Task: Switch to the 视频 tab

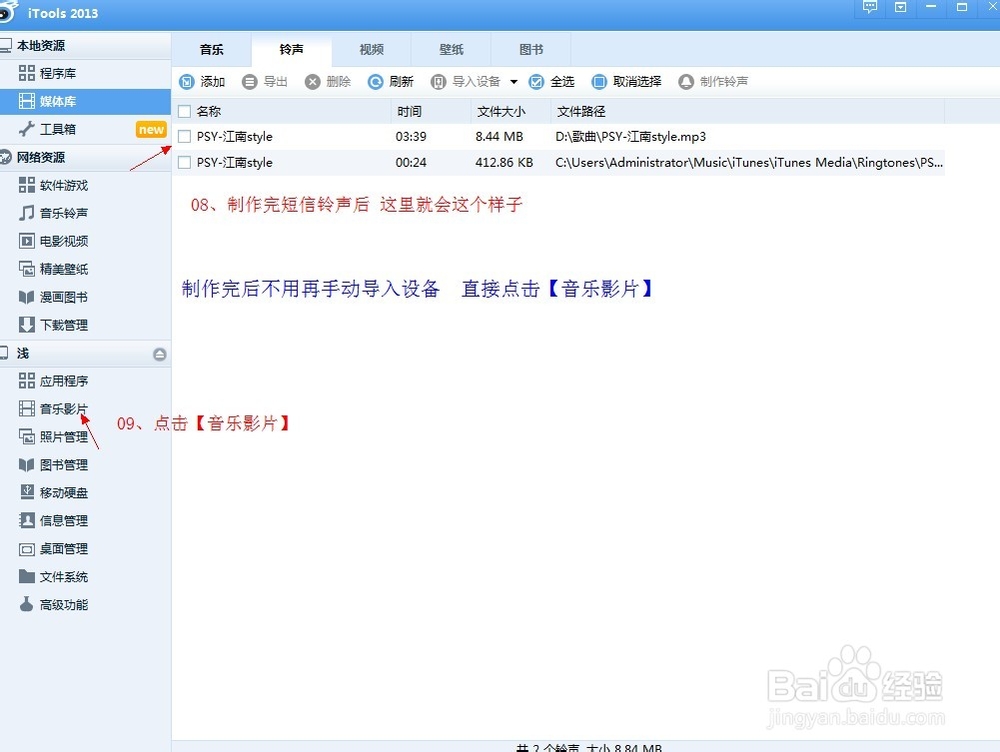Action: point(372,48)
